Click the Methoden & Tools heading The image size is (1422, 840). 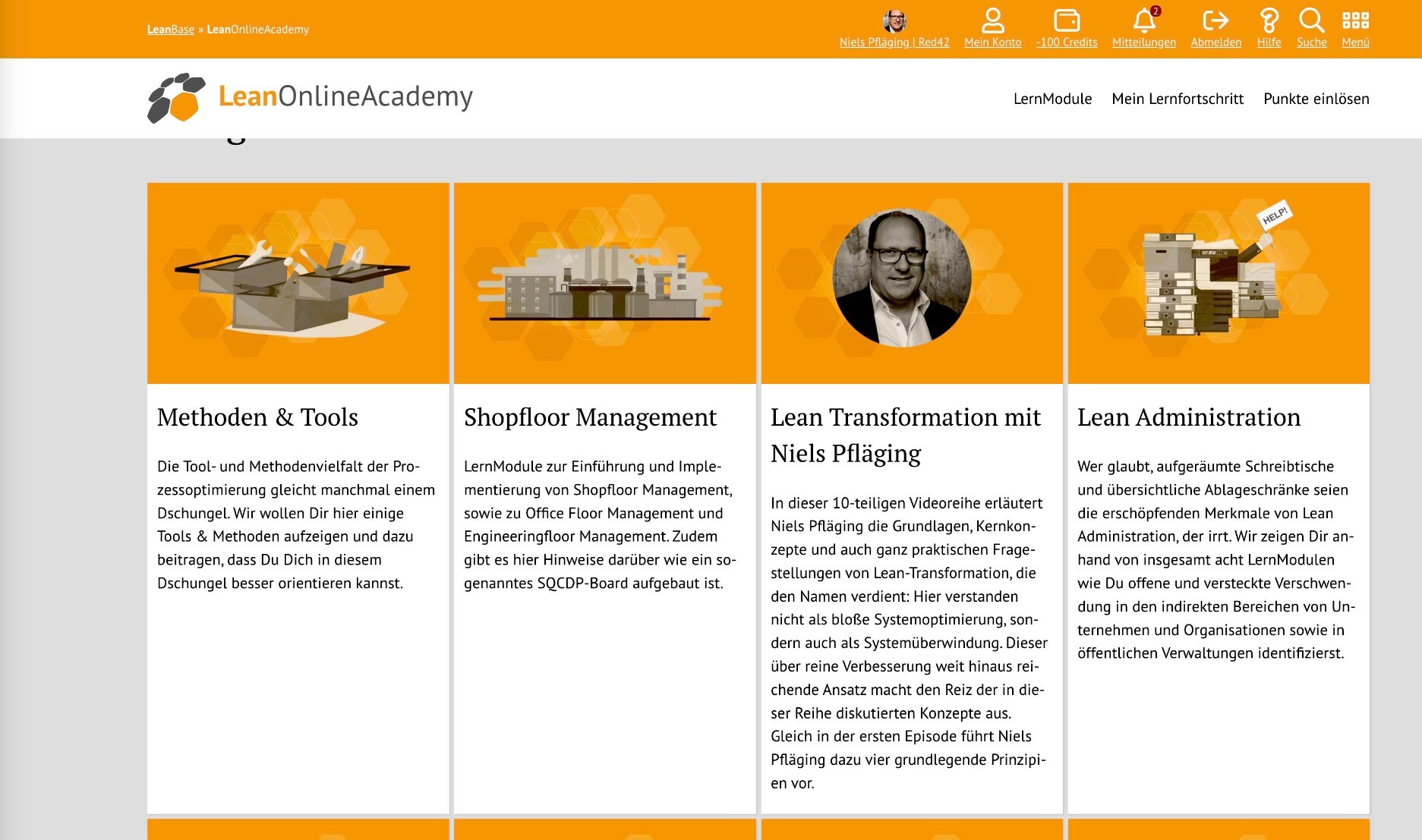(x=257, y=417)
